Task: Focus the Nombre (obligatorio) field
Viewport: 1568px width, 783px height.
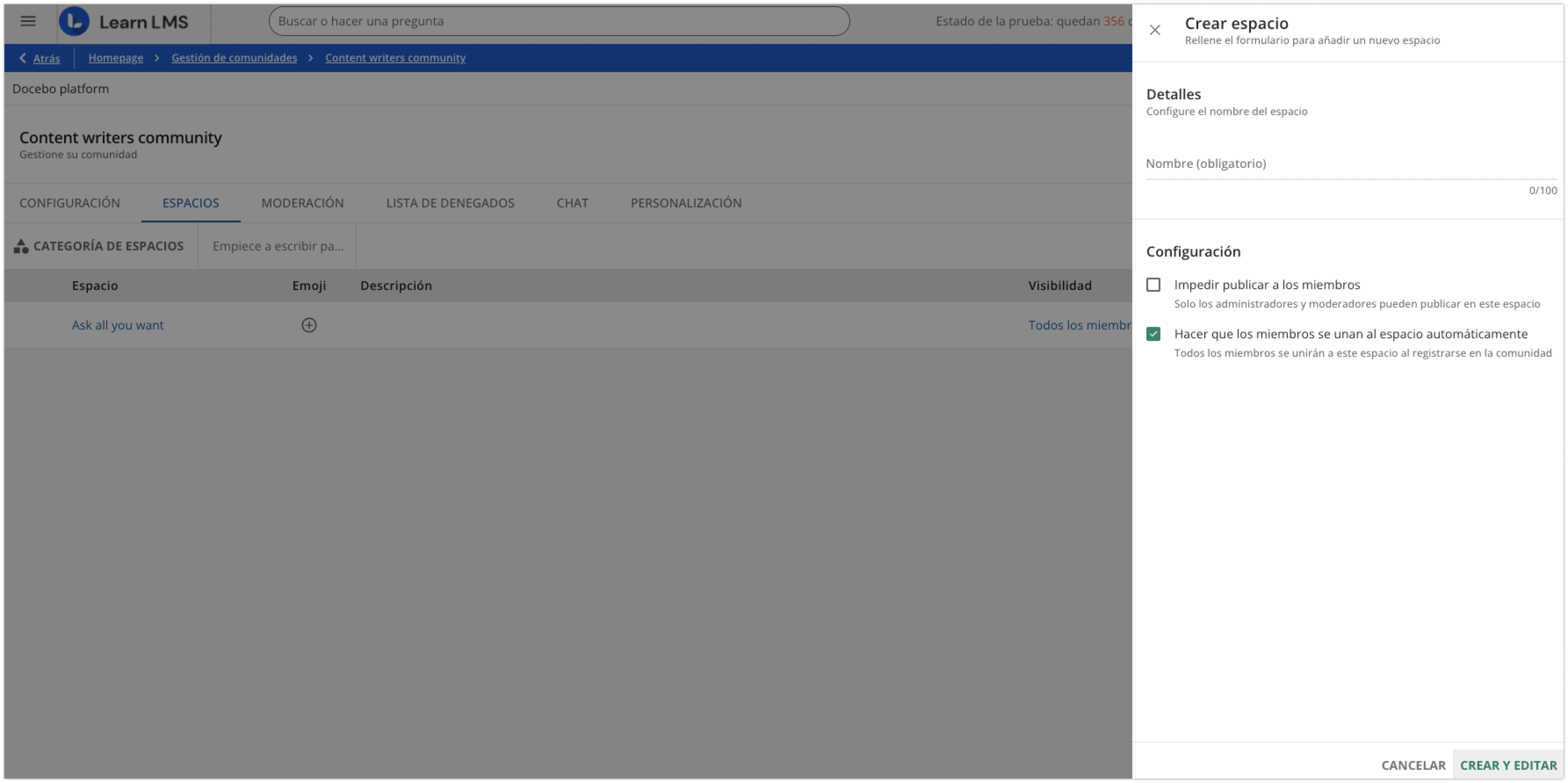Action: point(1350,164)
